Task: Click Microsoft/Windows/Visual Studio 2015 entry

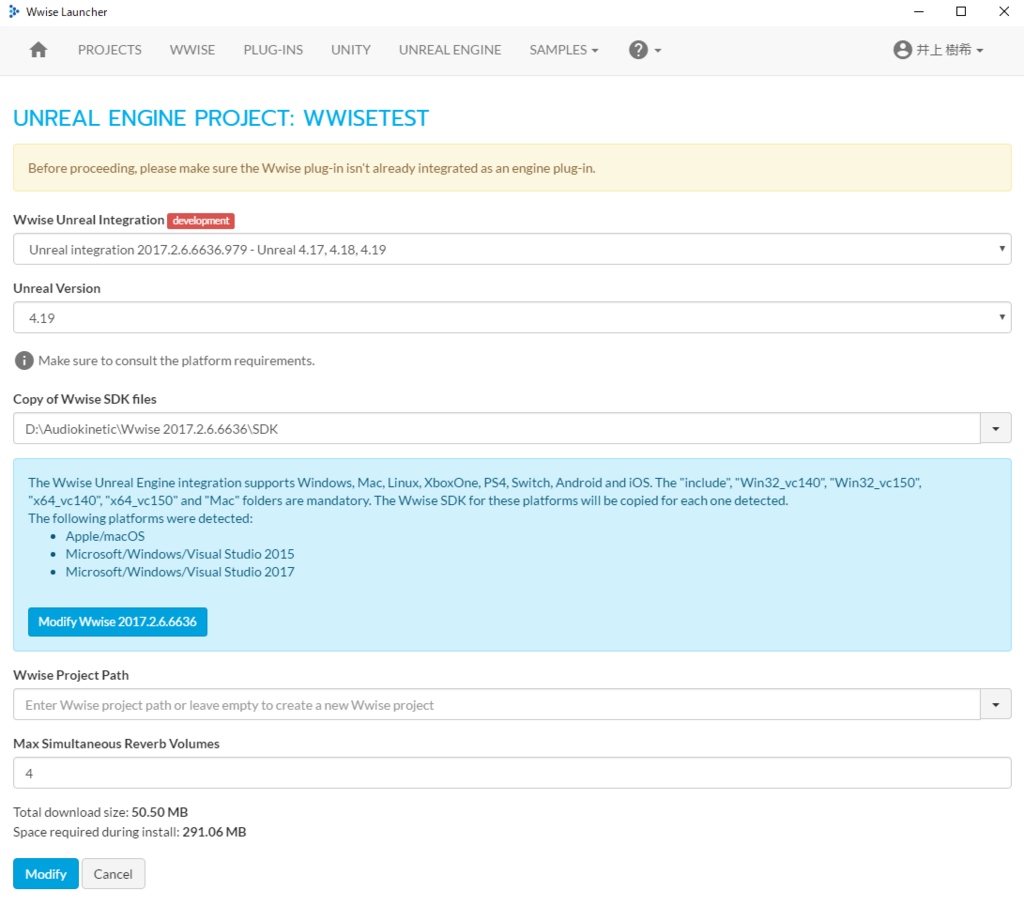Action: pyautogui.click(x=180, y=554)
